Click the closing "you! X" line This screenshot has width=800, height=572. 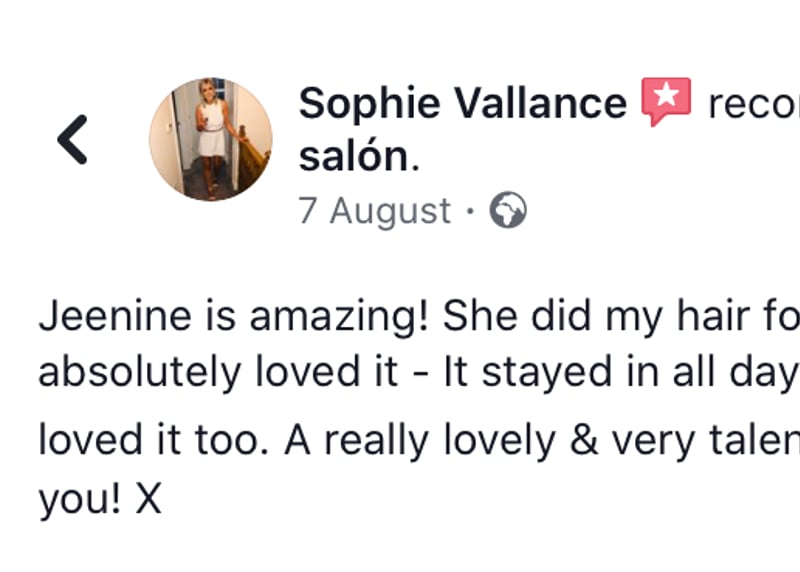point(100,497)
